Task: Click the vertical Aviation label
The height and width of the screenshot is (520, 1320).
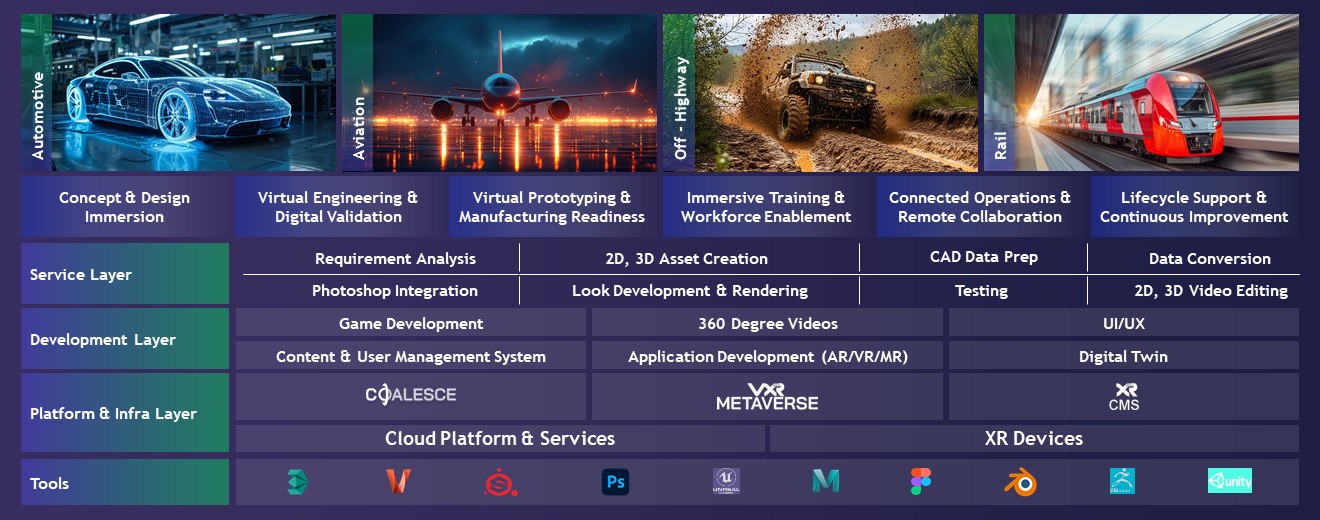Action: pos(359,128)
